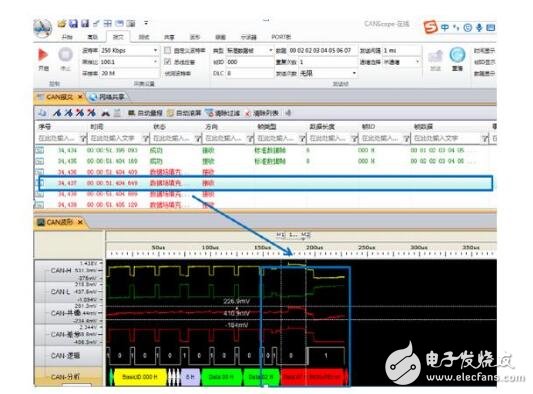Click the clear filter toolbar button
Screen dimensions: 533x394
(x=223, y=113)
